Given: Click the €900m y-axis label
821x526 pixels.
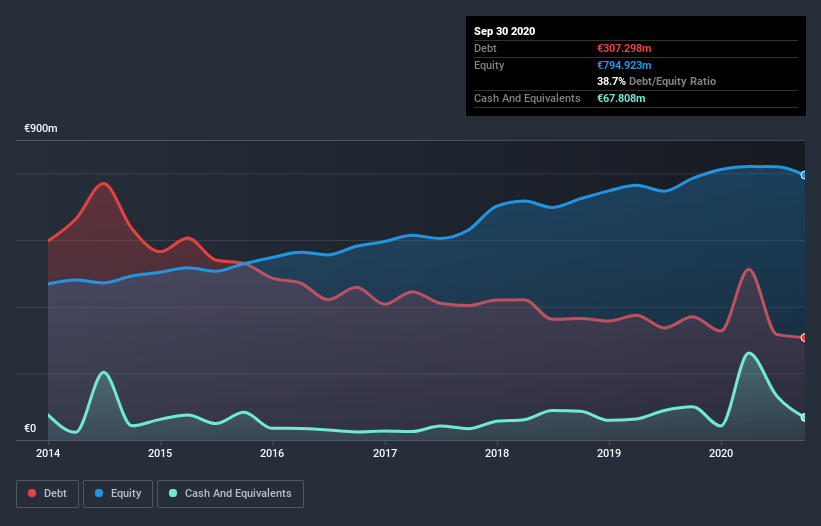Looking at the screenshot, I should (41, 129).
